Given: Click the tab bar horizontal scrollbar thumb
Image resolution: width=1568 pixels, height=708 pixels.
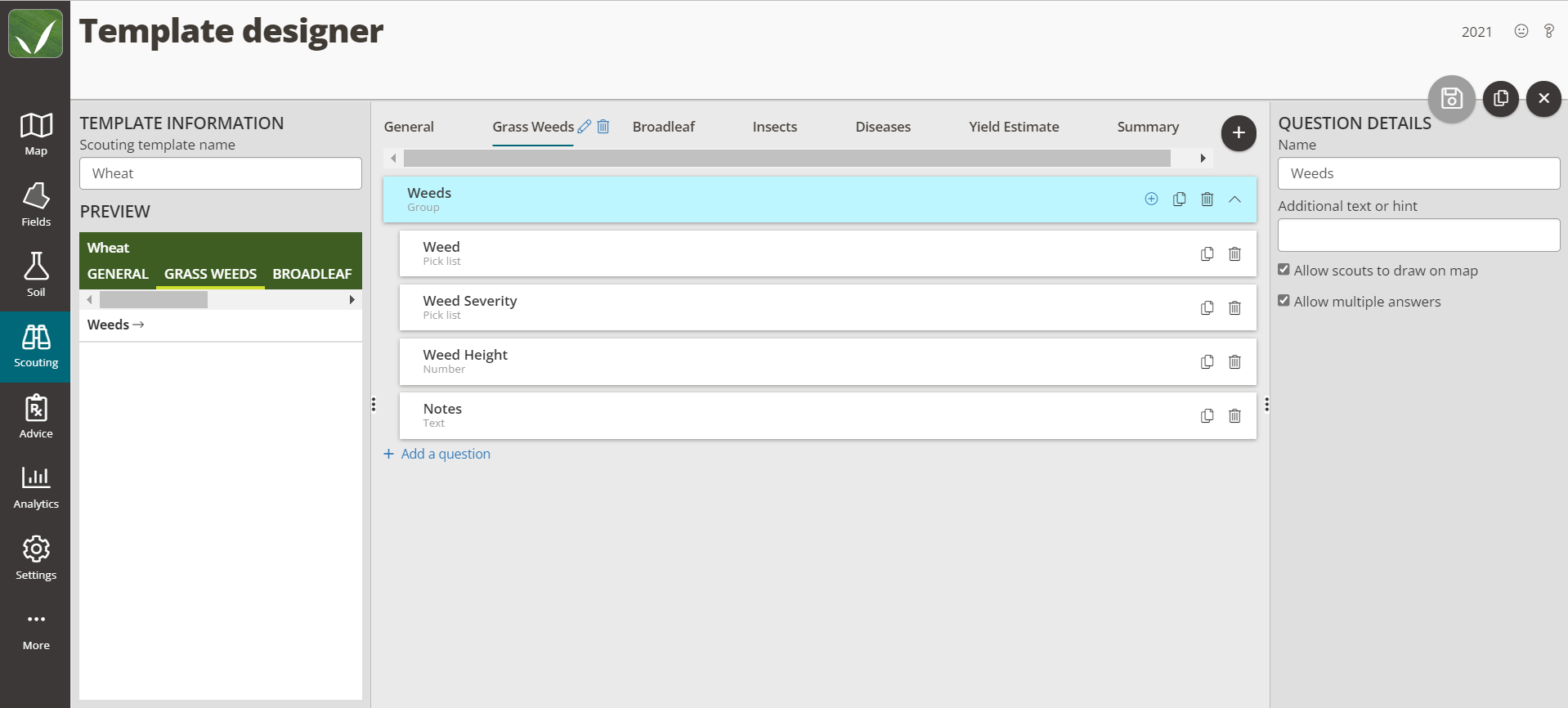Looking at the screenshot, I should 786,158.
